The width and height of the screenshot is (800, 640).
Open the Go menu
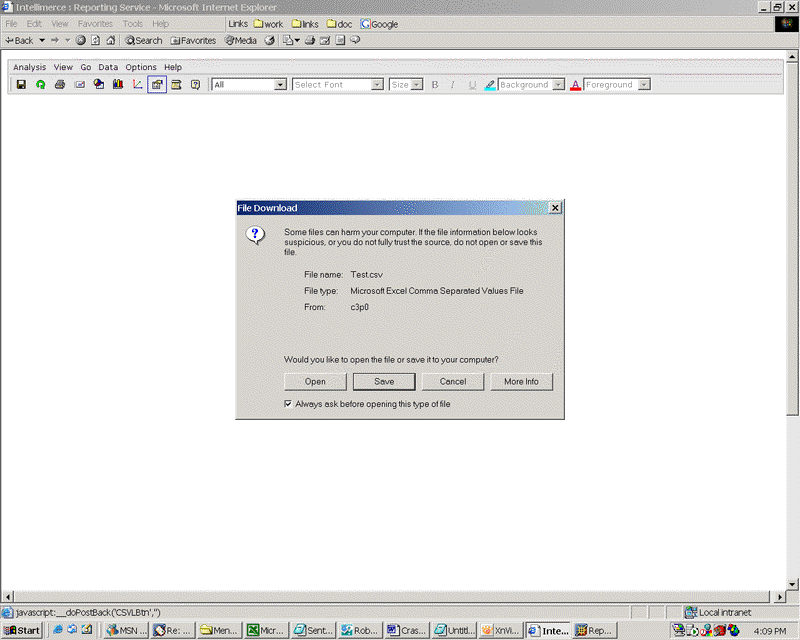pos(86,67)
